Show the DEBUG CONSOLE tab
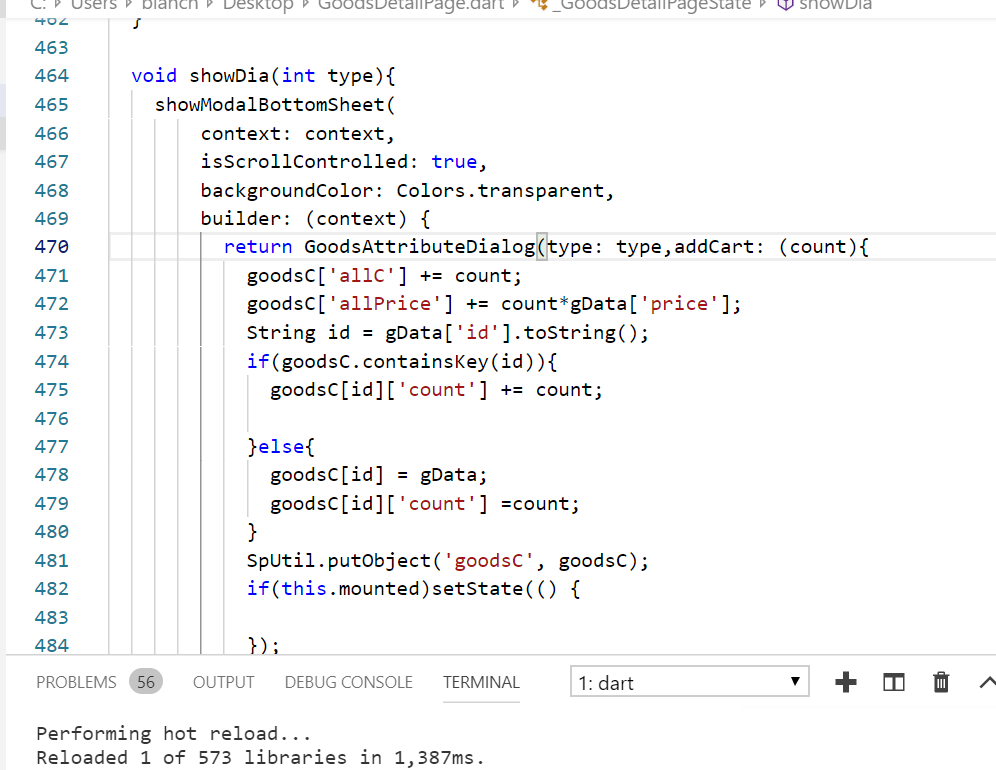The width and height of the screenshot is (996, 770). (x=349, y=682)
